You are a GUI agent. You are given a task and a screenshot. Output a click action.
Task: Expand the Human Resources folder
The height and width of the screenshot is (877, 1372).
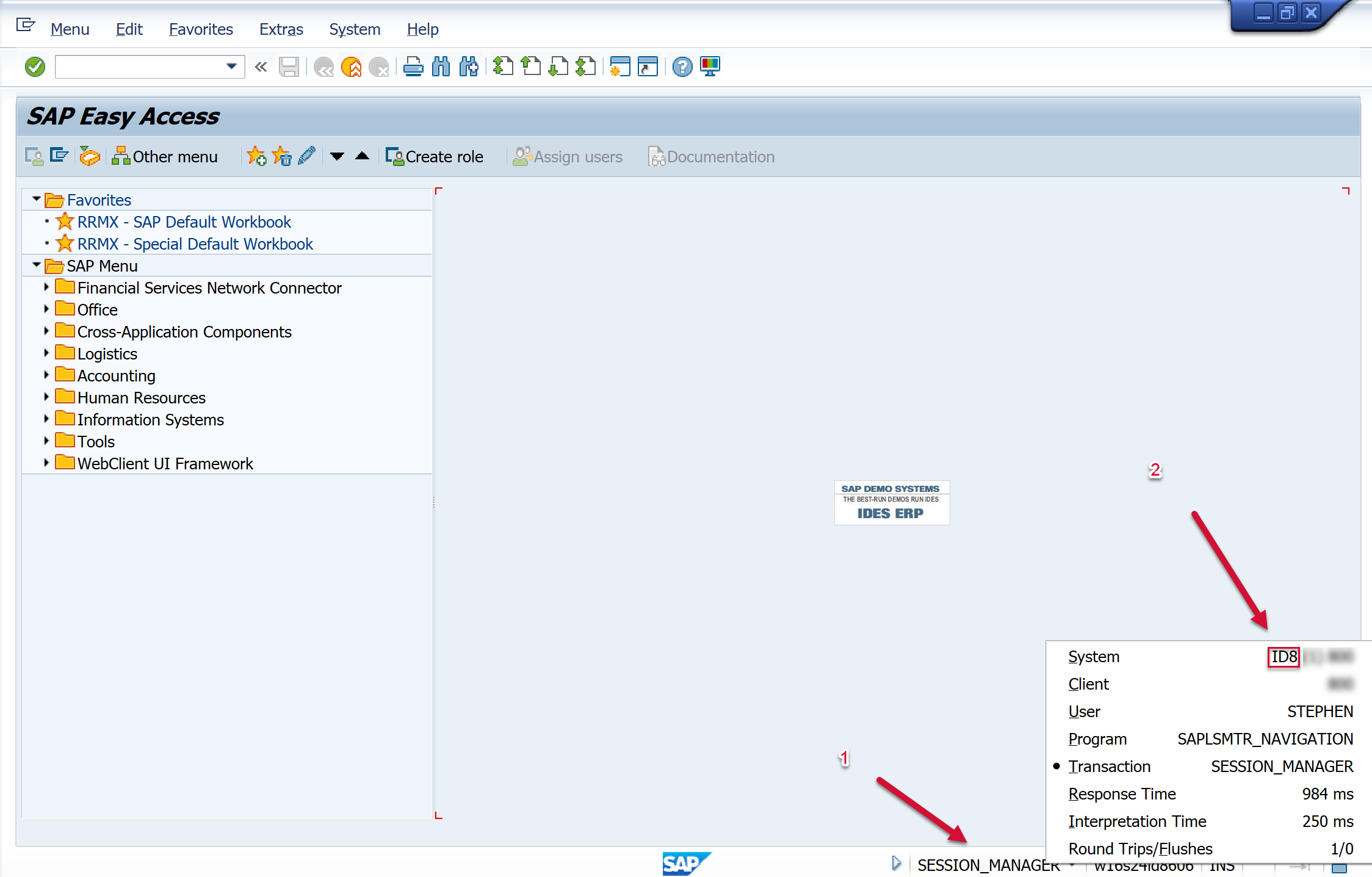(46, 397)
